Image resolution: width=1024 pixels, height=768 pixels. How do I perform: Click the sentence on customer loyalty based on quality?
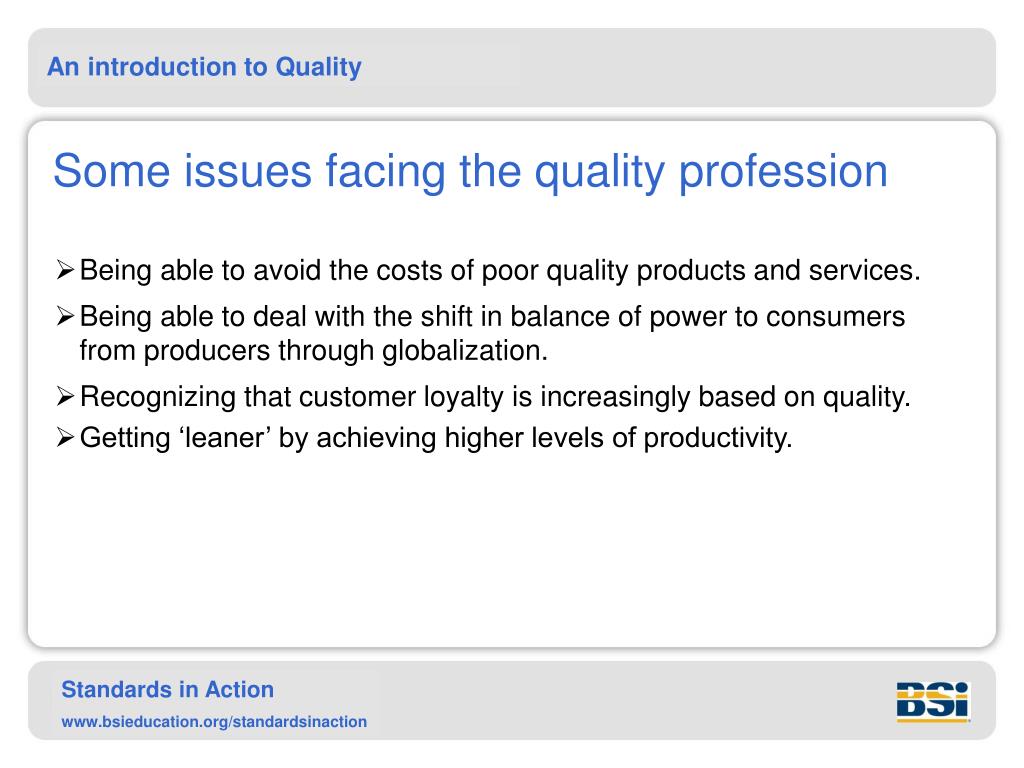495,397
